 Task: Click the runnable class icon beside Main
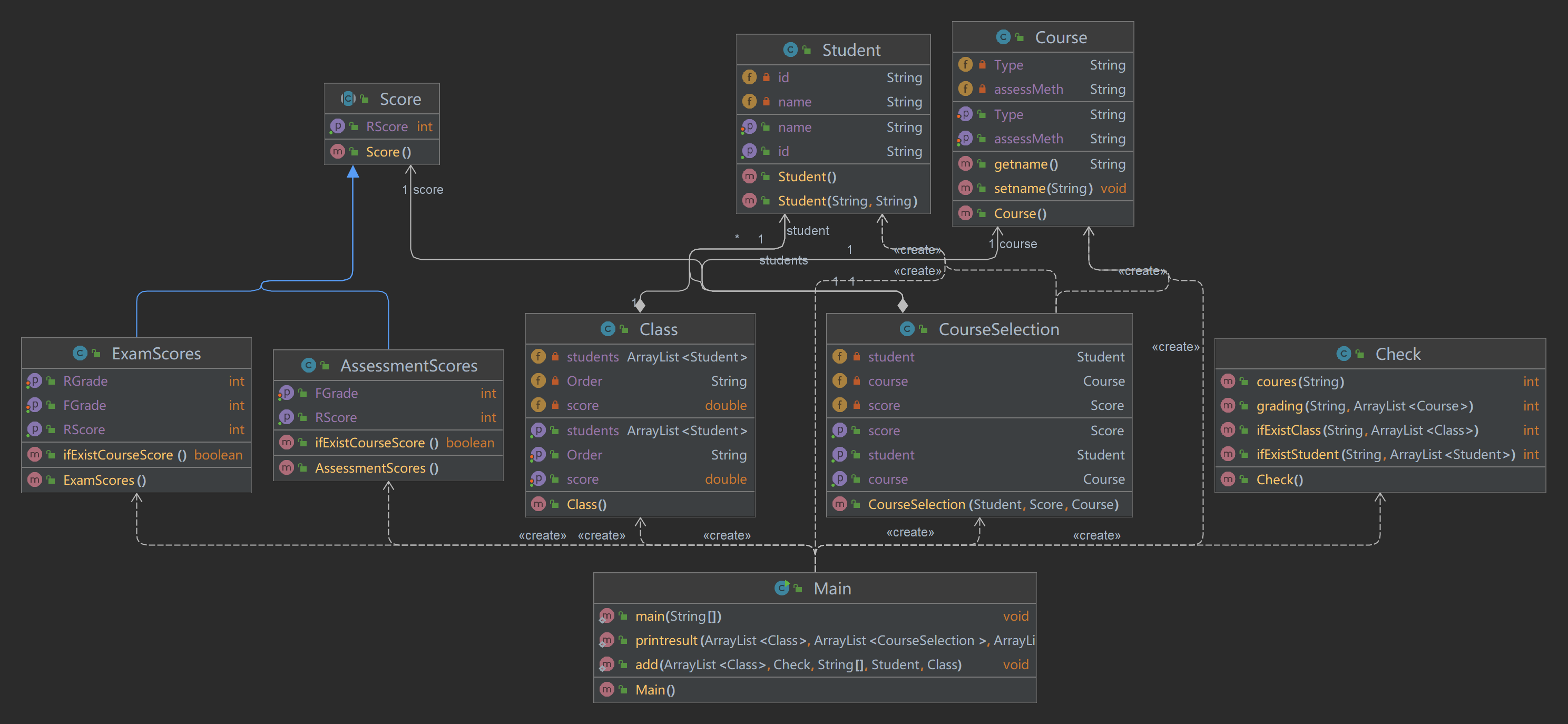pos(781,588)
